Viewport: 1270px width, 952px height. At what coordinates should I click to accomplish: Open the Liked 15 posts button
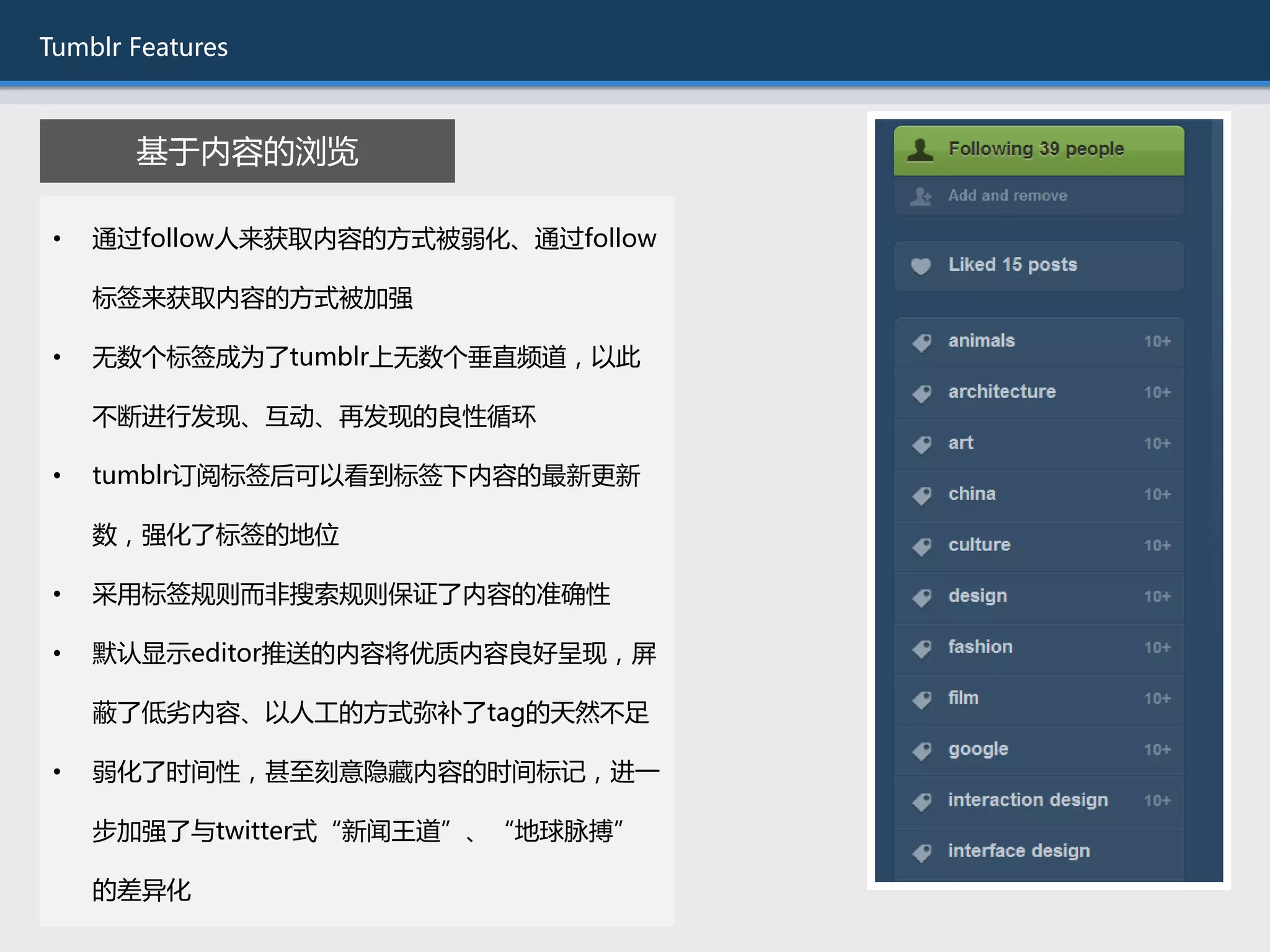[x=1039, y=266]
